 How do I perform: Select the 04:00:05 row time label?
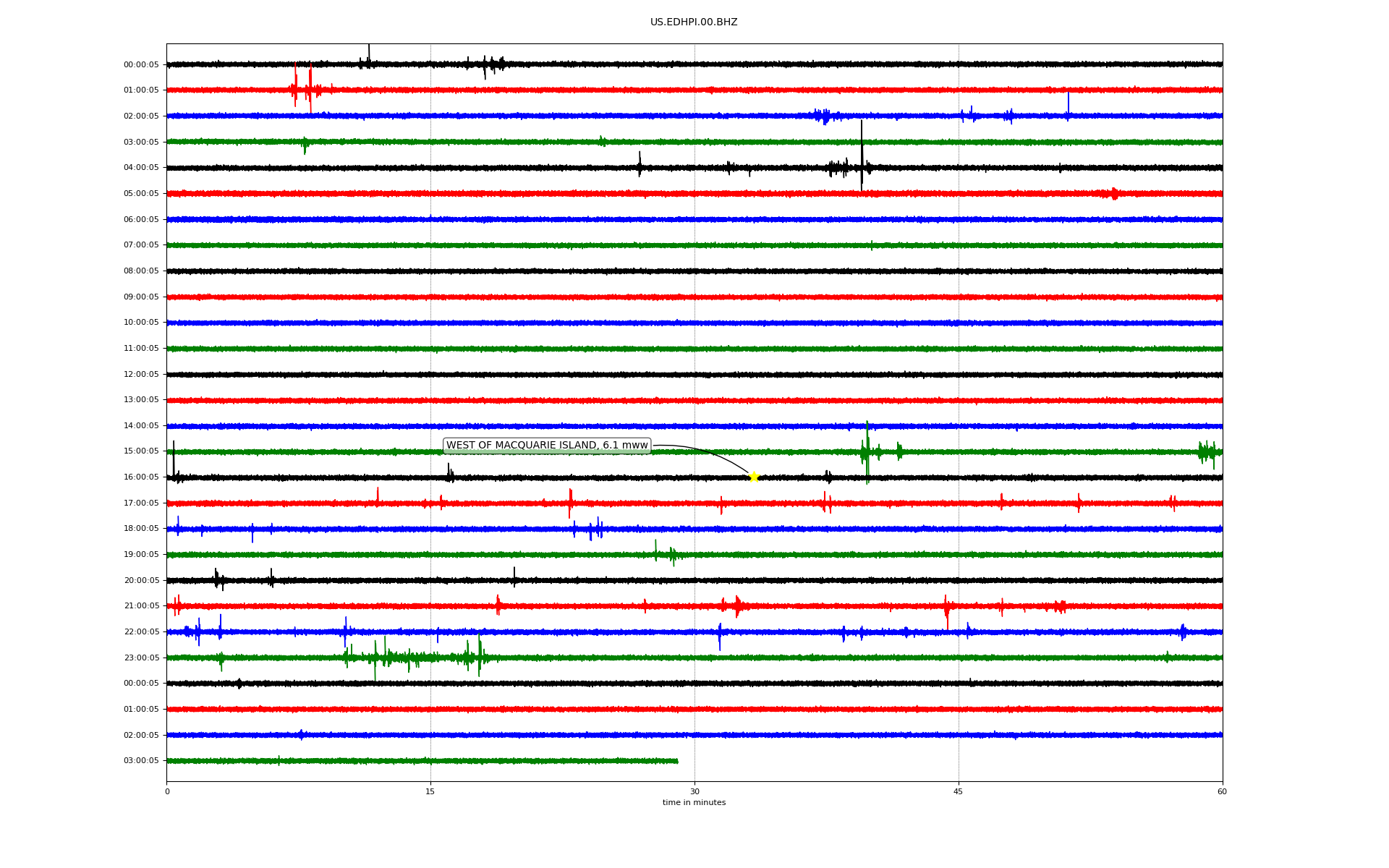[141, 168]
